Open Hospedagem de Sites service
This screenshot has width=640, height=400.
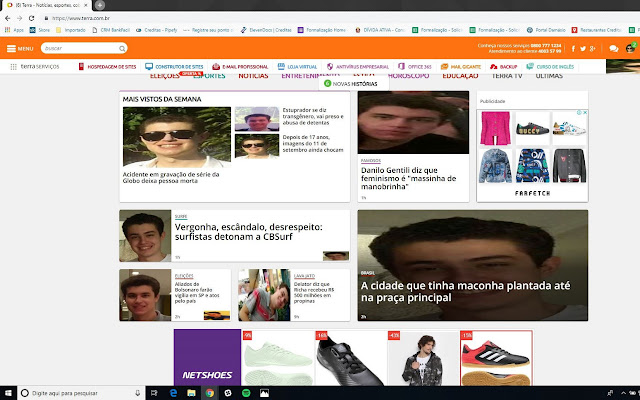[x=107, y=67]
